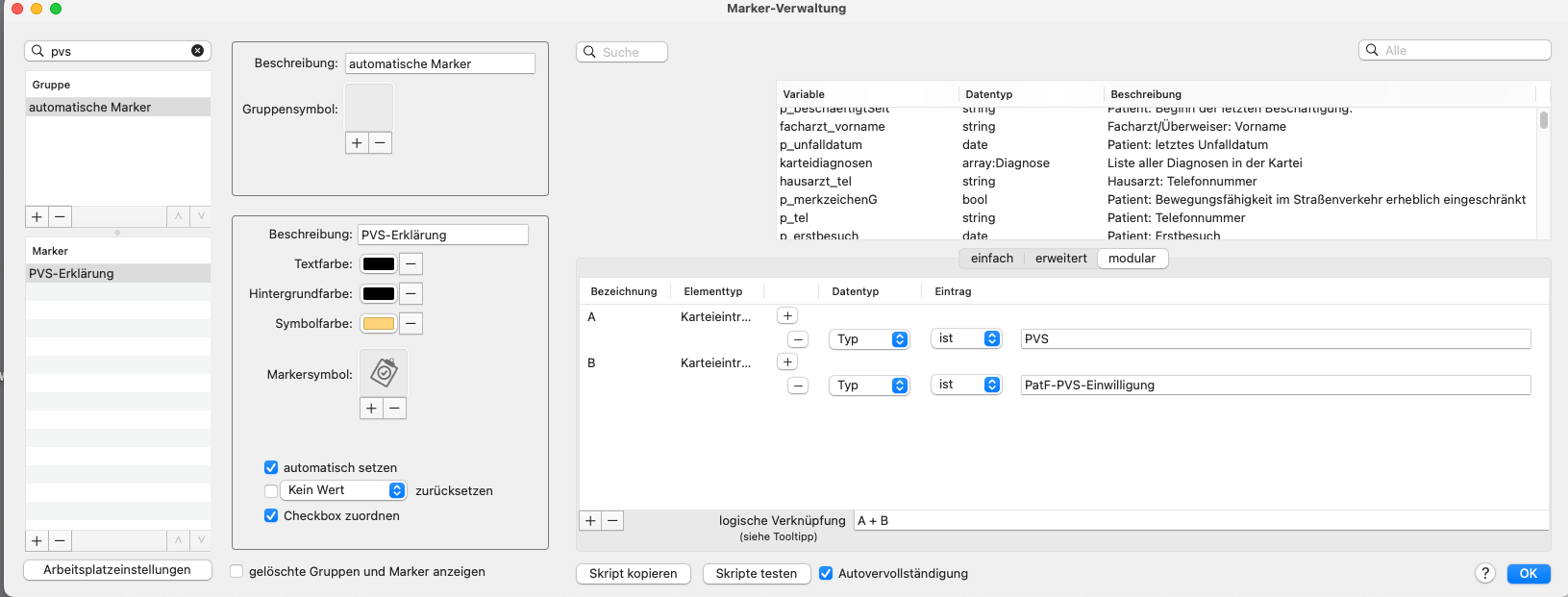The image size is (1568, 597).
Task: Open help with question mark button
Action: (1485, 573)
